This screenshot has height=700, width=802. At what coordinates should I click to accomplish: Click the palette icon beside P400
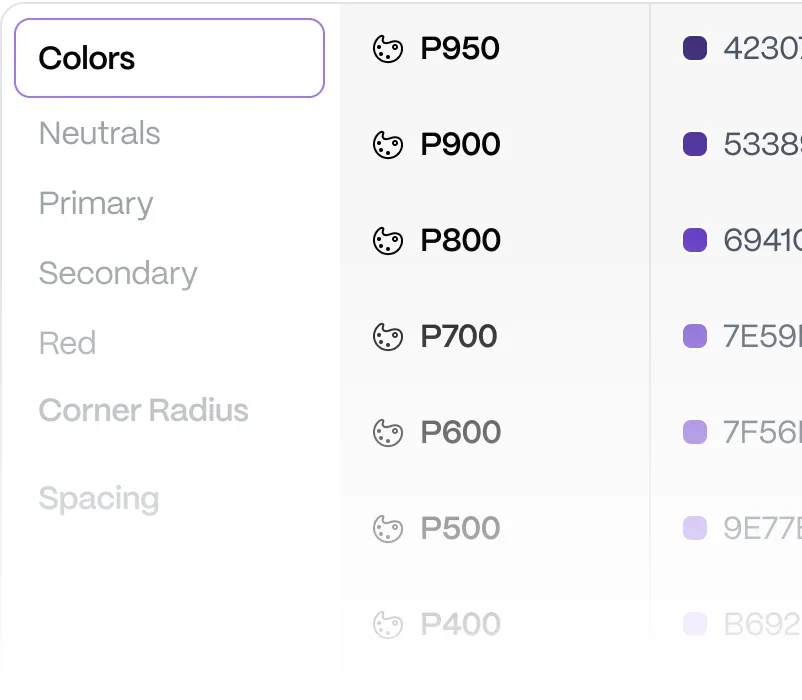tap(388, 625)
